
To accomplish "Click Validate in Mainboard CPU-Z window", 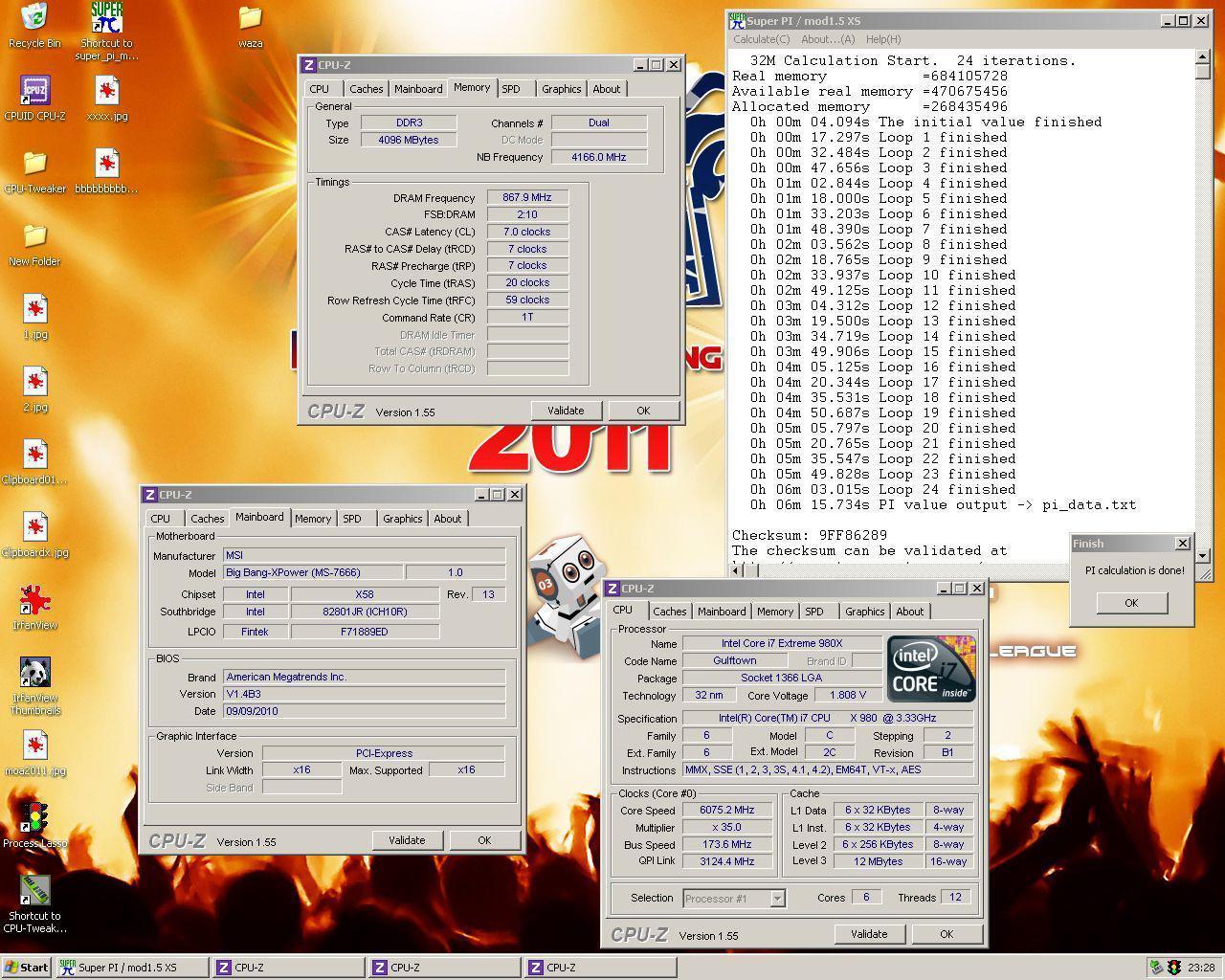I will (x=407, y=840).
